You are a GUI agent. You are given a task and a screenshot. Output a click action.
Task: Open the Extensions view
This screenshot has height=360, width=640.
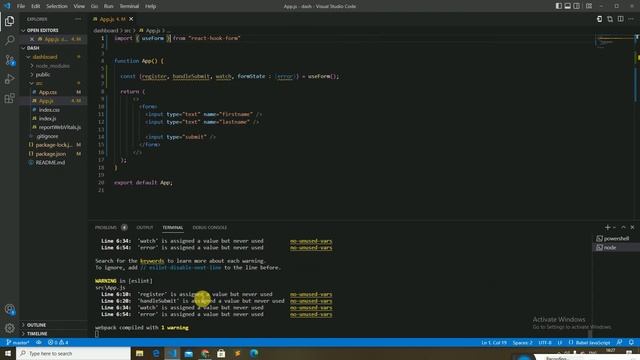[x=9, y=98]
